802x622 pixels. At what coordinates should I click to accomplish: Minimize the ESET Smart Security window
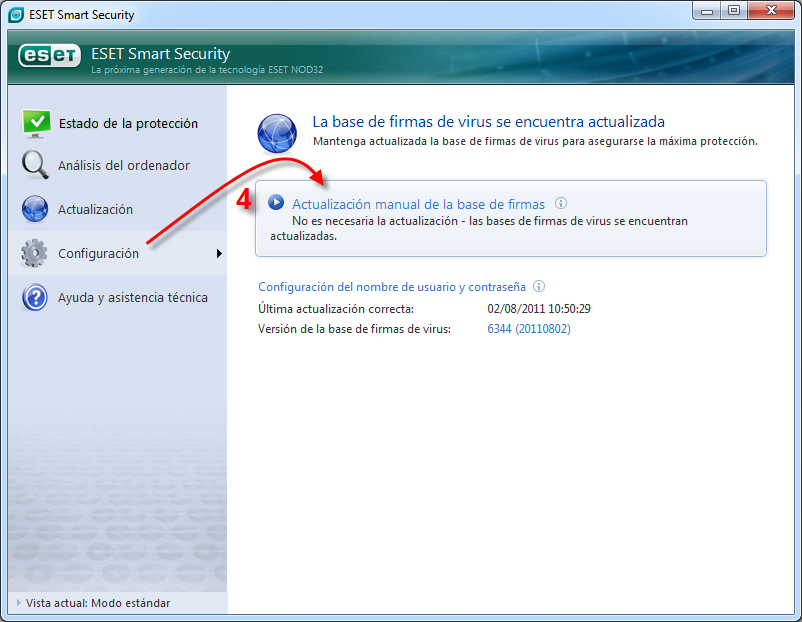pos(707,11)
